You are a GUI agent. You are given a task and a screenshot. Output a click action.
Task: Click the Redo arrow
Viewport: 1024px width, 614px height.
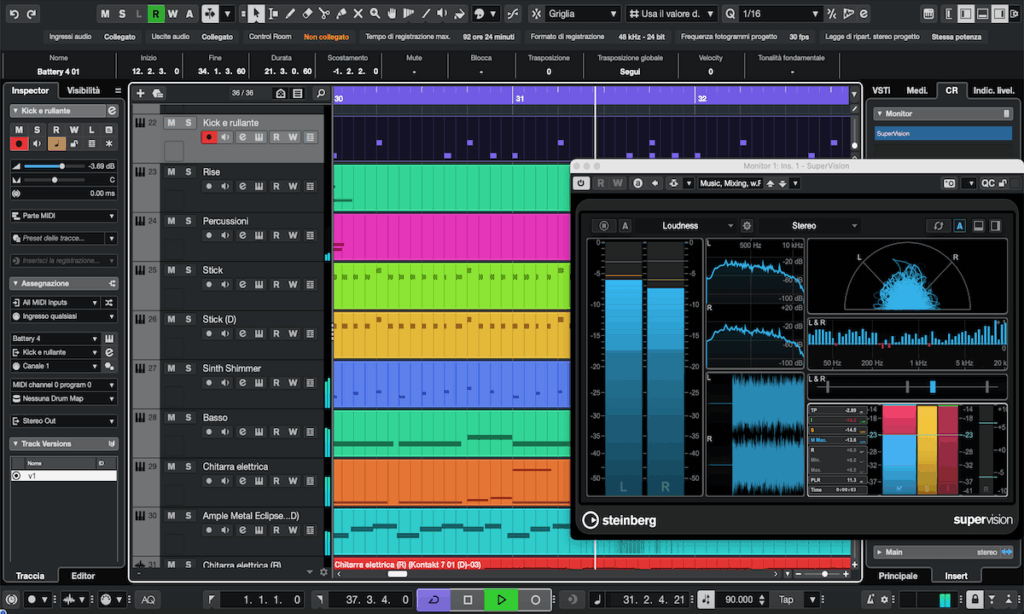pyautogui.click(x=31, y=13)
